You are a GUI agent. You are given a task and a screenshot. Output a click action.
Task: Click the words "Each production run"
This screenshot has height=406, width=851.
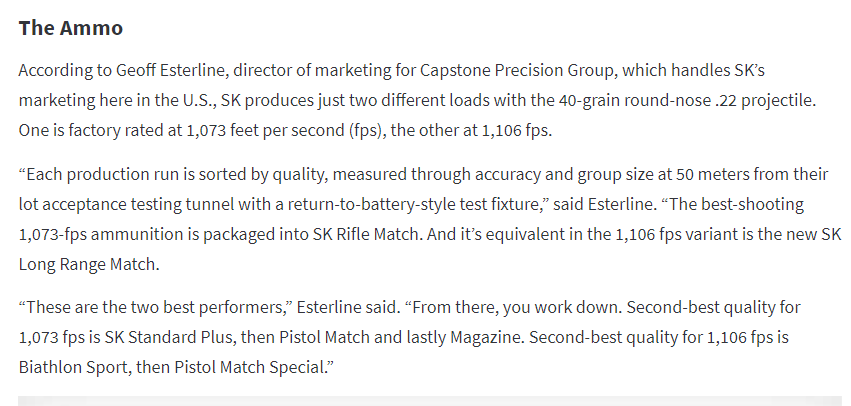click(x=97, y=174)
